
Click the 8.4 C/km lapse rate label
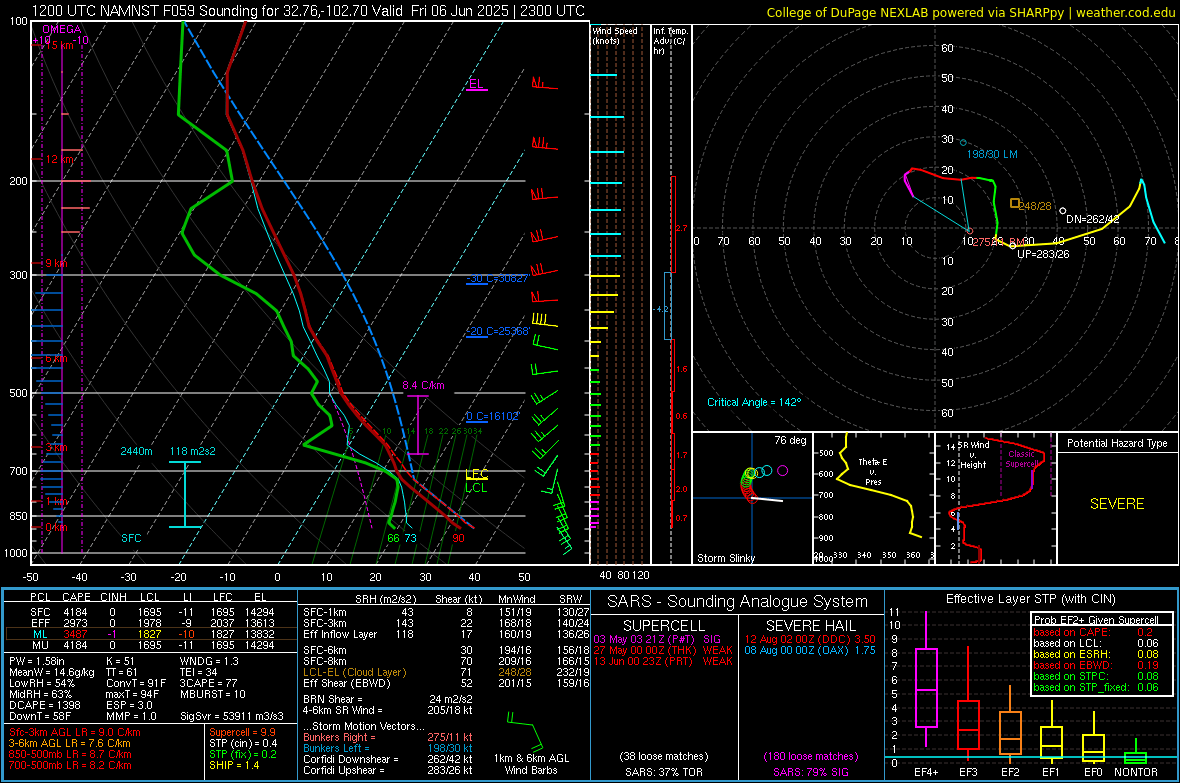tap(423, 385)
